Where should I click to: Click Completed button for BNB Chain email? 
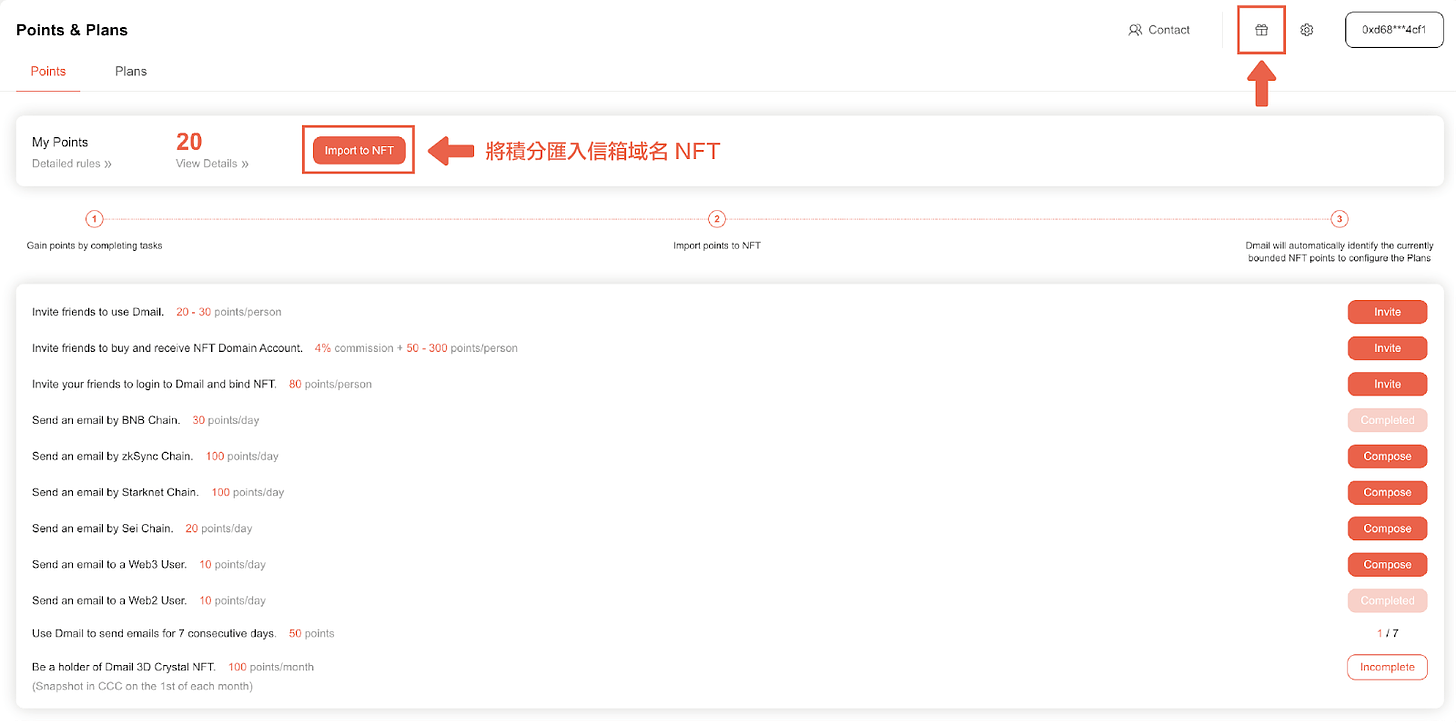(x=1387, y=420)
